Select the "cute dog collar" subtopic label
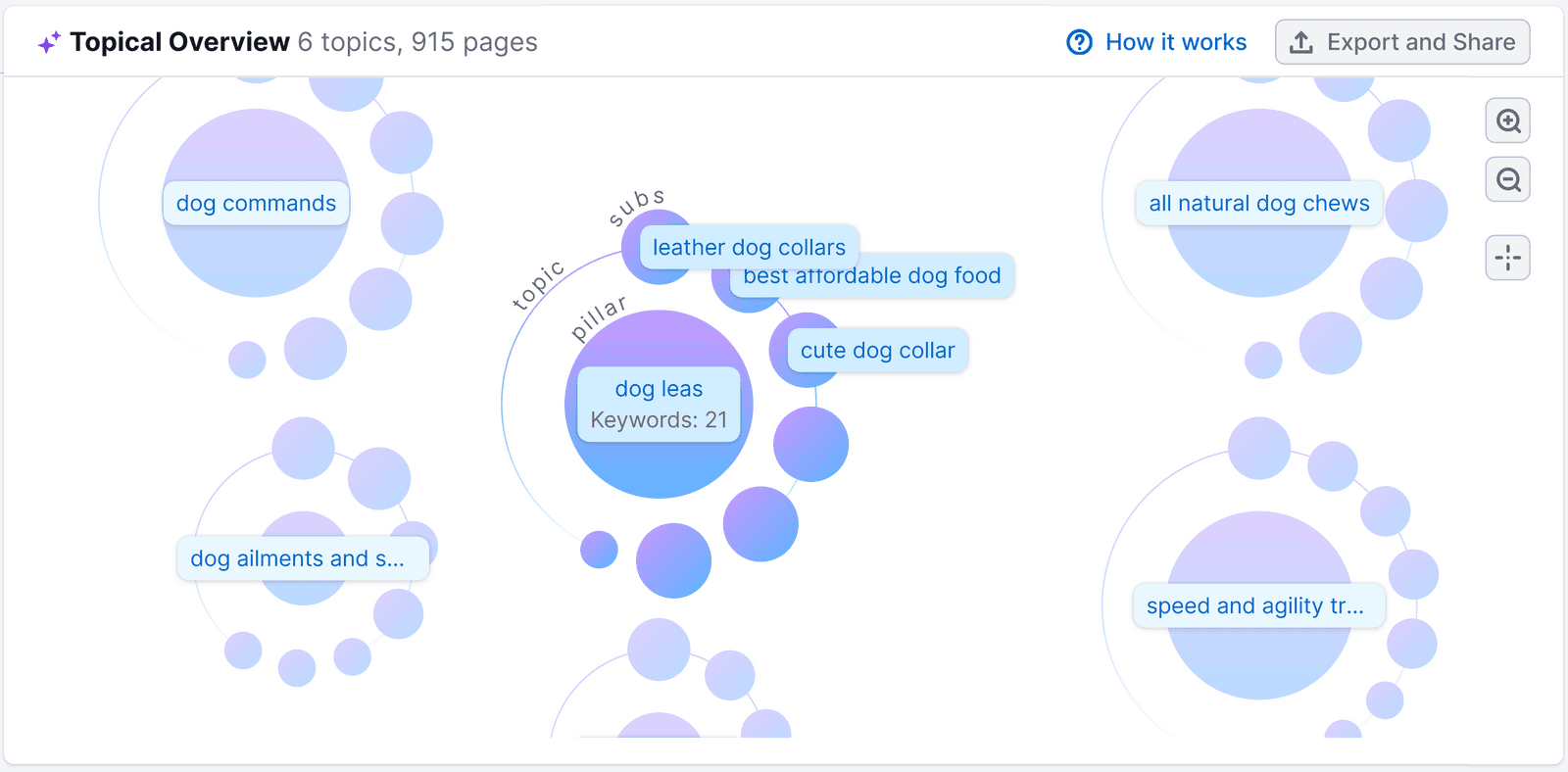 876,350
